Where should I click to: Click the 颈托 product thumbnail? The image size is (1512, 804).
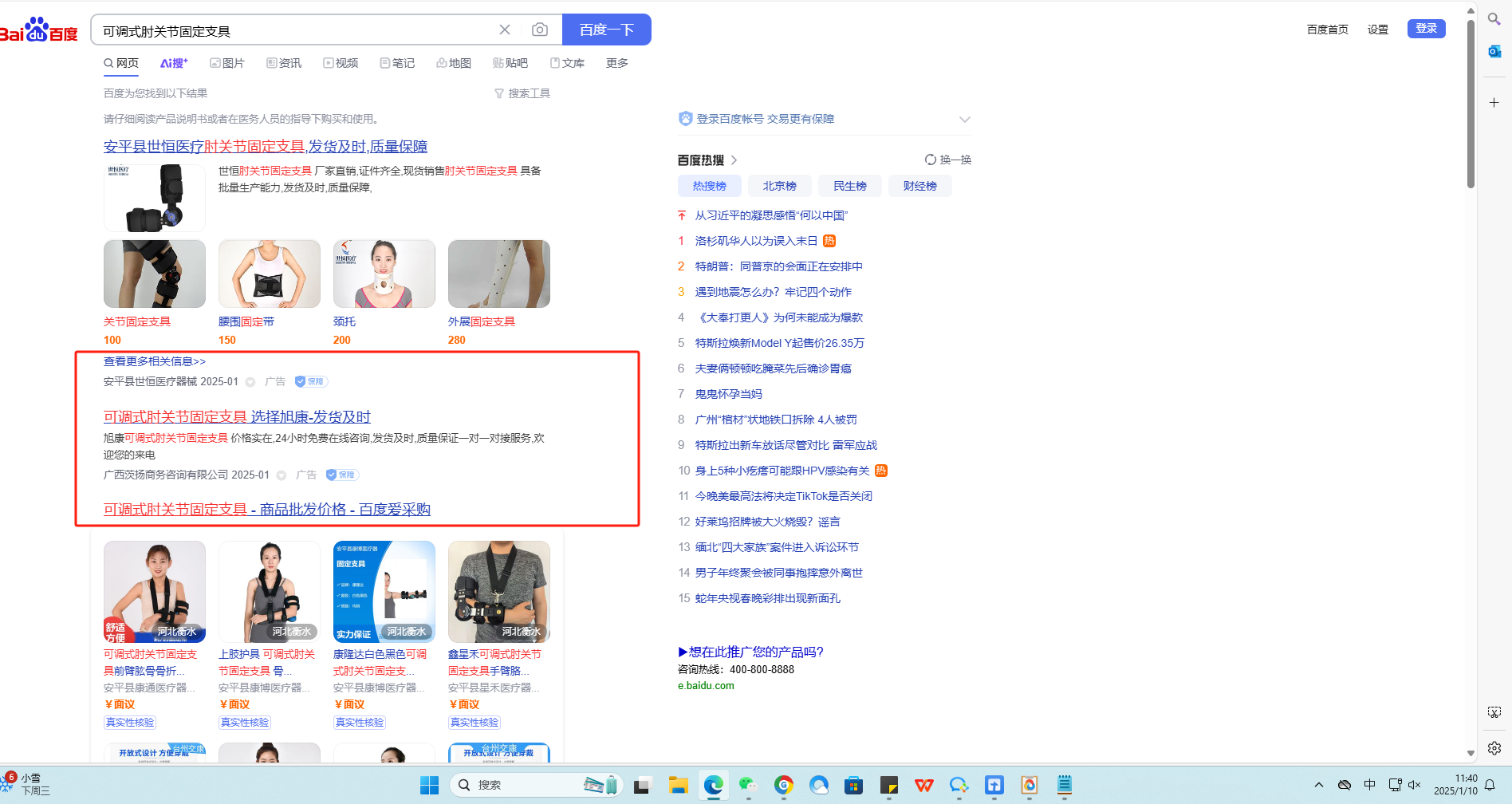384,274
